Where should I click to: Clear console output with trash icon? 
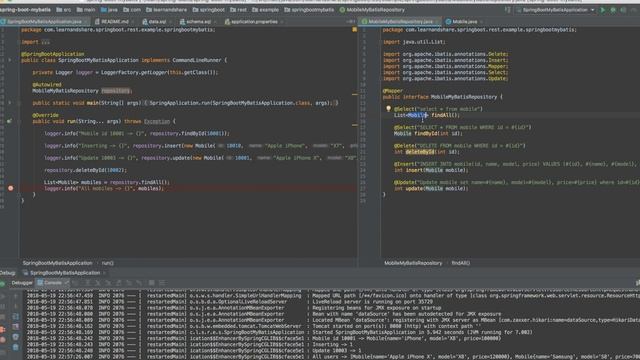coord(16,347)
